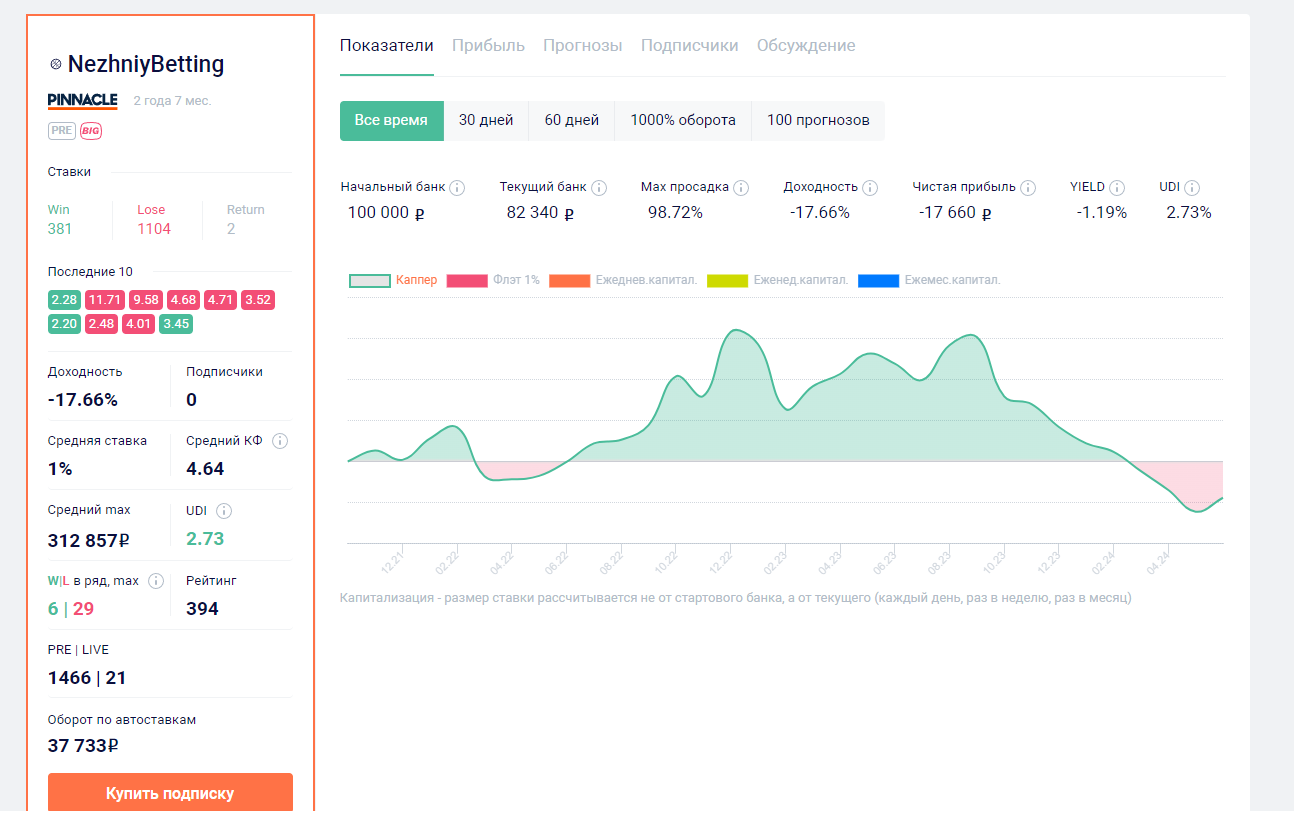
Task: Click the blue Ежемес.капитал. legend swatch
Action: coord(877,281)
